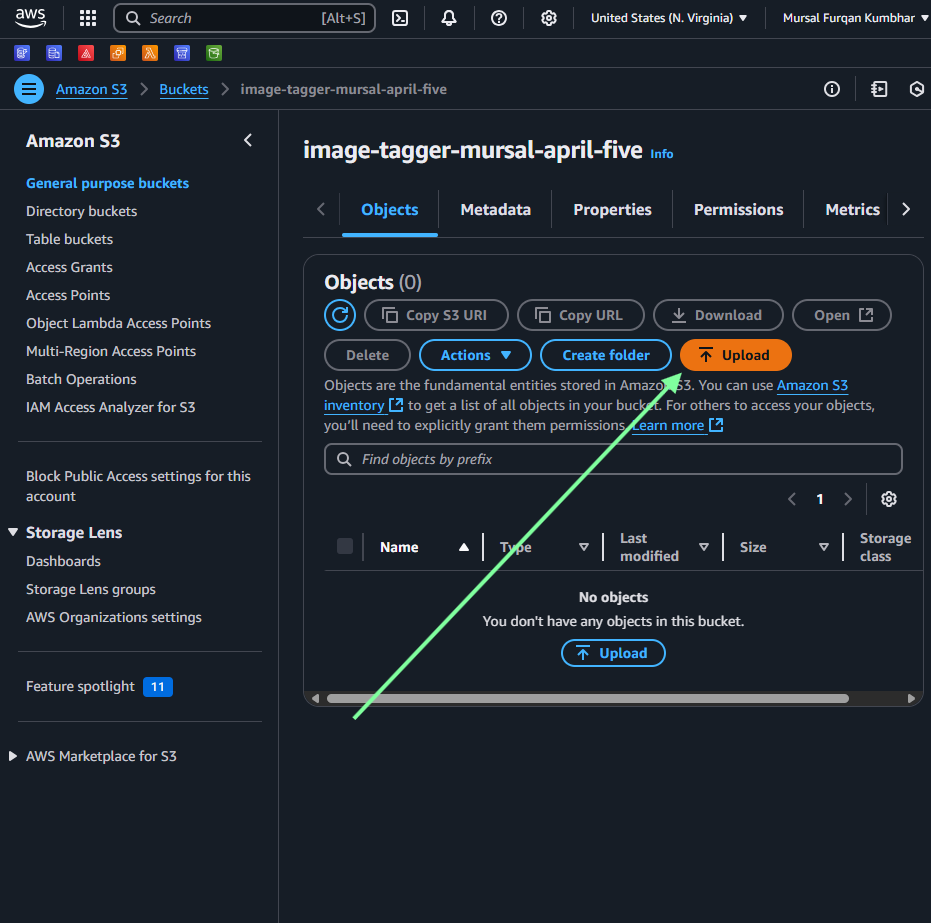Launch CloudShell terminal icon

[x=400, y=18]
